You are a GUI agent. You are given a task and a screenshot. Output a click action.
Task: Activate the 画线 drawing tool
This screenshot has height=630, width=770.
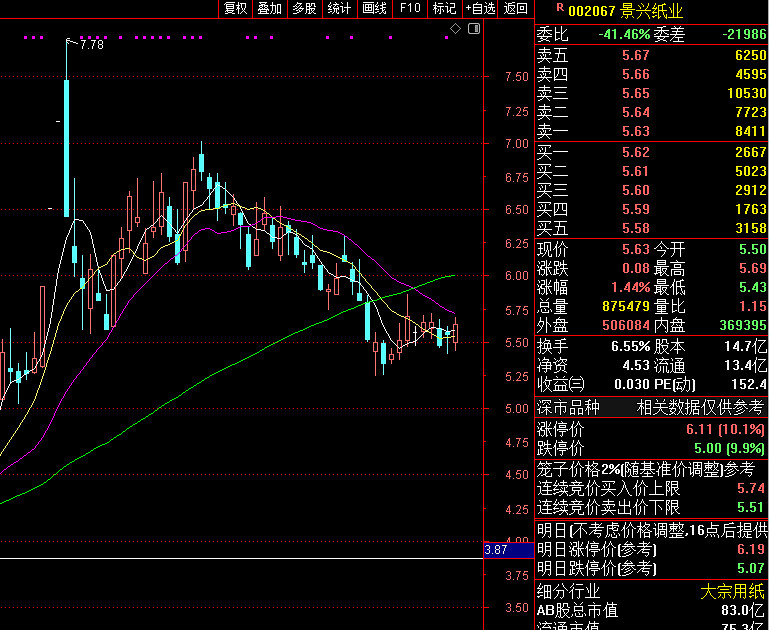click(x=374, y=9)
